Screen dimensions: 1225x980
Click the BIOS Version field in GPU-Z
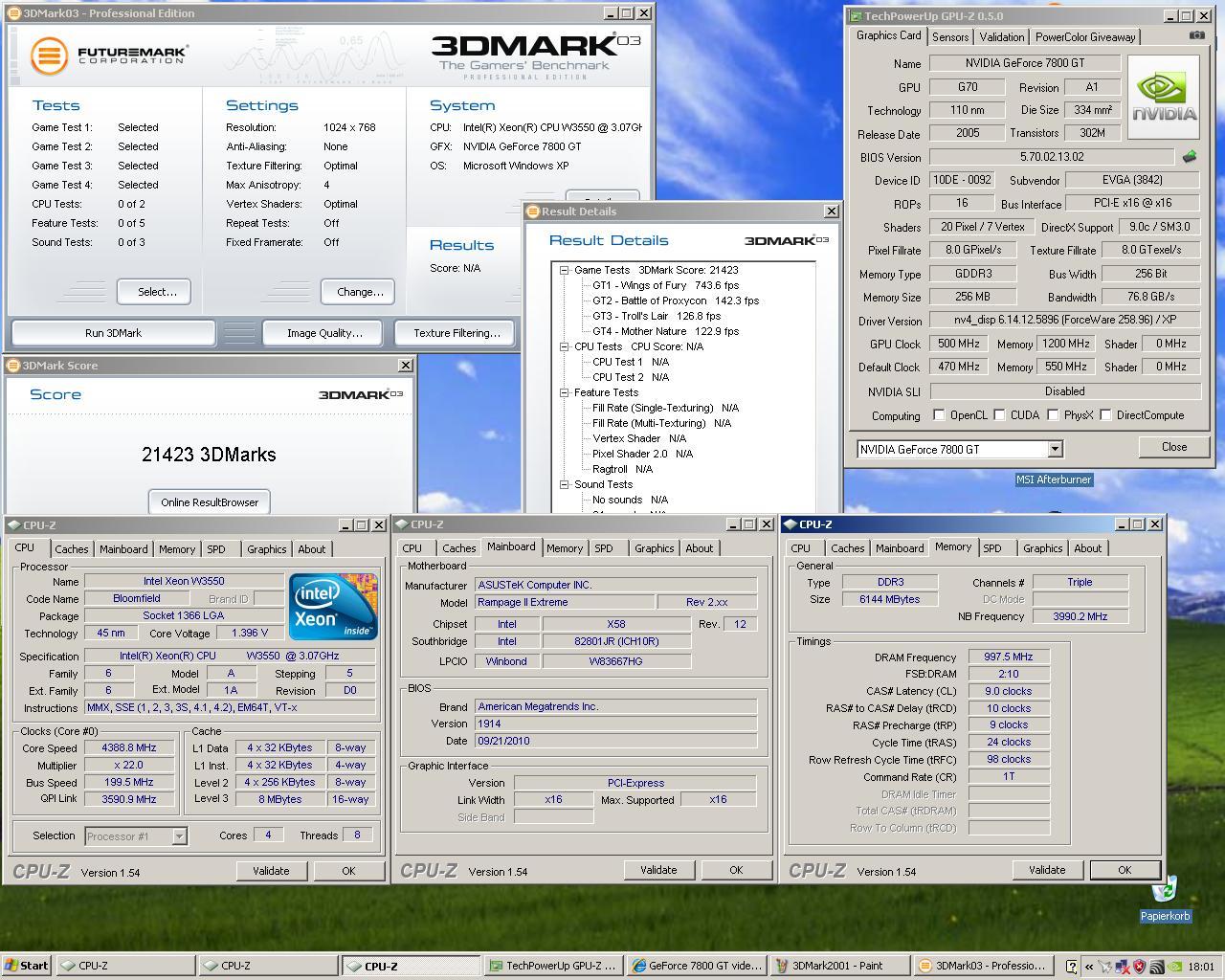point(1052,157)
